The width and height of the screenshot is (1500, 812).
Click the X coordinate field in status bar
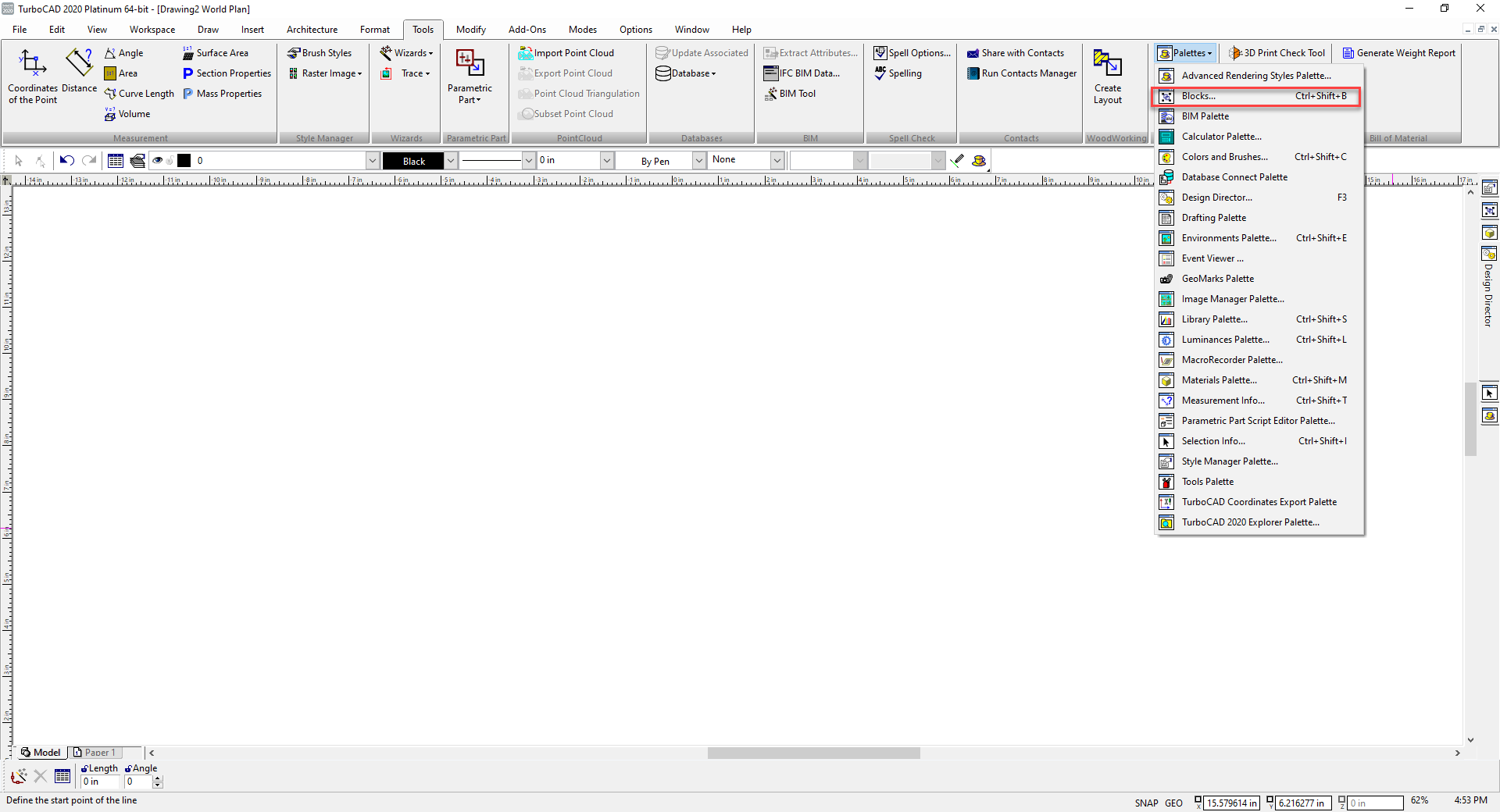[1231, 803]
